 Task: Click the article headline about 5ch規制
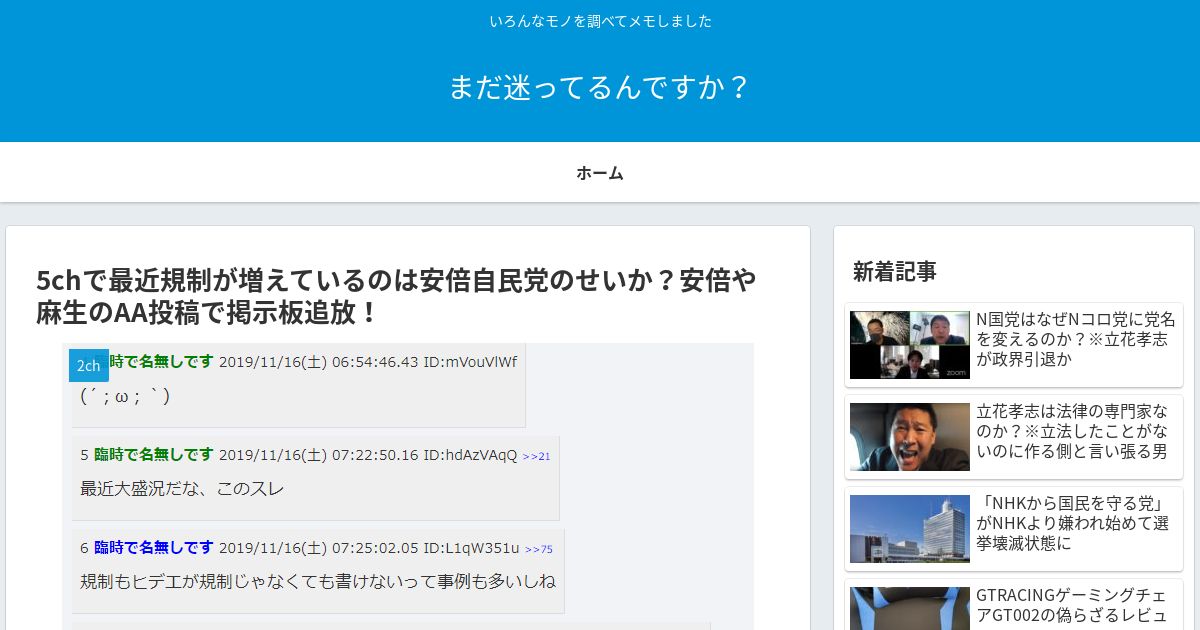tap(396, 297)
